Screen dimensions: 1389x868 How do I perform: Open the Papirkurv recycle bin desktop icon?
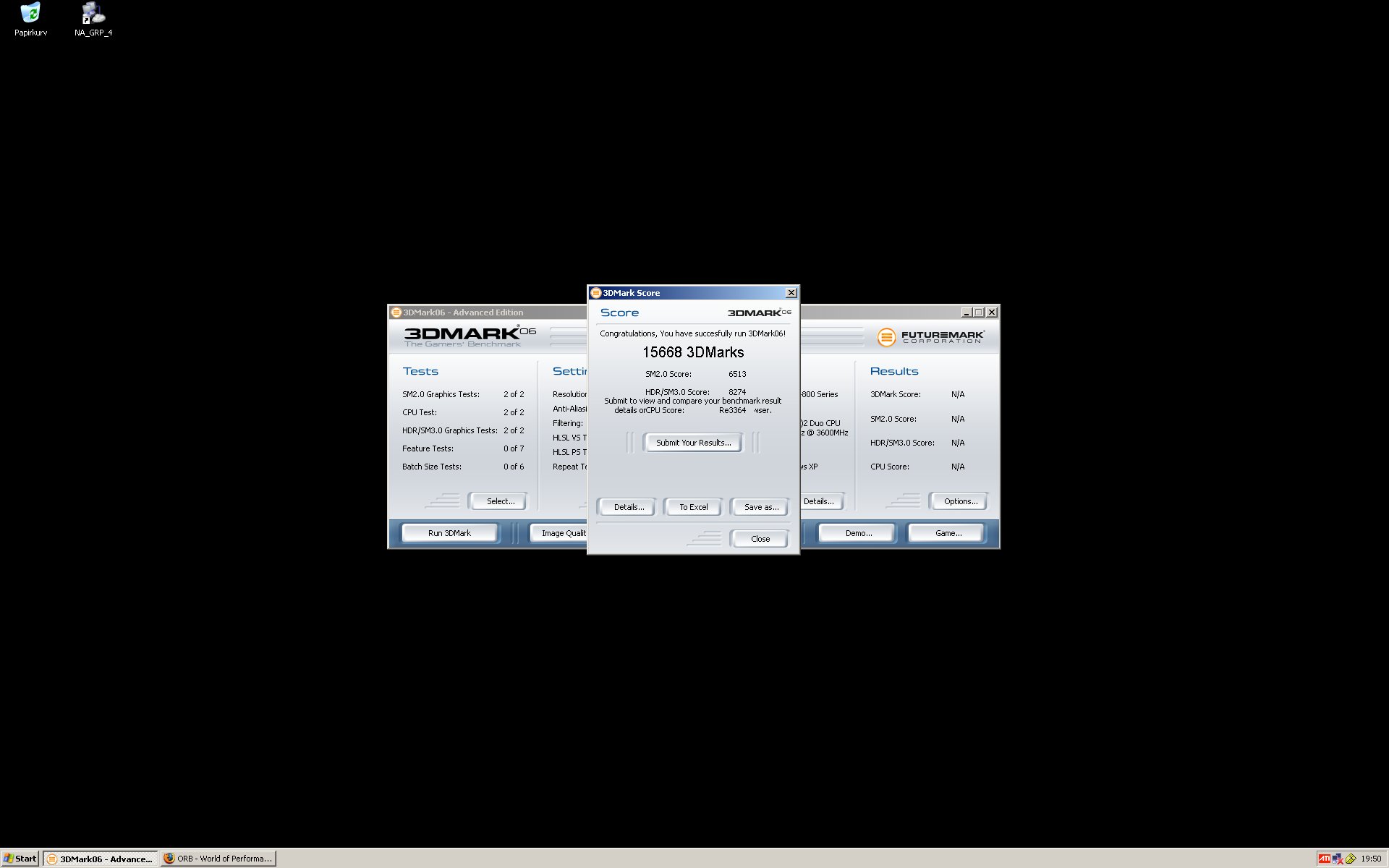30,20
